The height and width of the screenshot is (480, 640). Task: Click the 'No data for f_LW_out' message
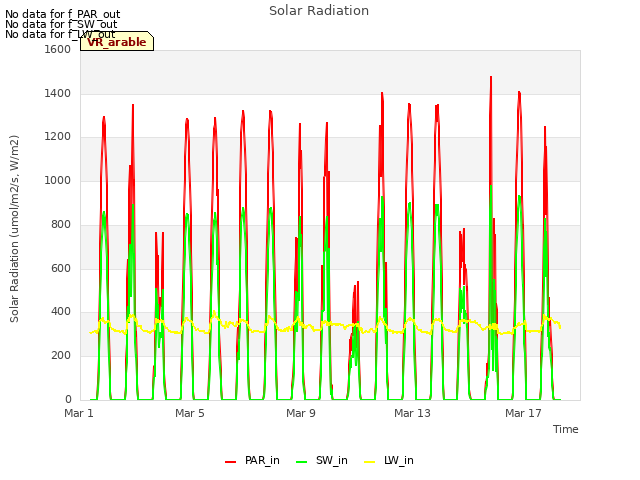(60, 34)
